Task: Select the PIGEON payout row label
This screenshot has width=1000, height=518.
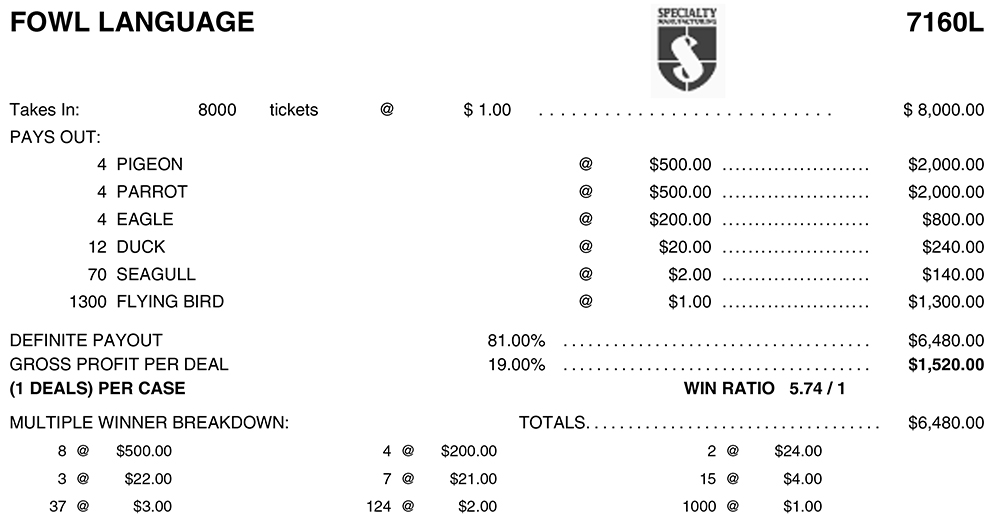Action: coord(150,164)
